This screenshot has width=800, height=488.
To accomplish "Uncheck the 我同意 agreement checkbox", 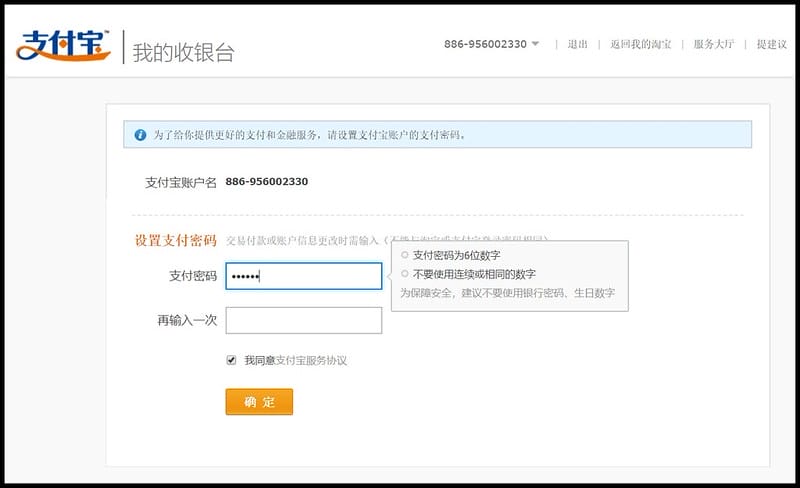I will [x=231, y=360].
